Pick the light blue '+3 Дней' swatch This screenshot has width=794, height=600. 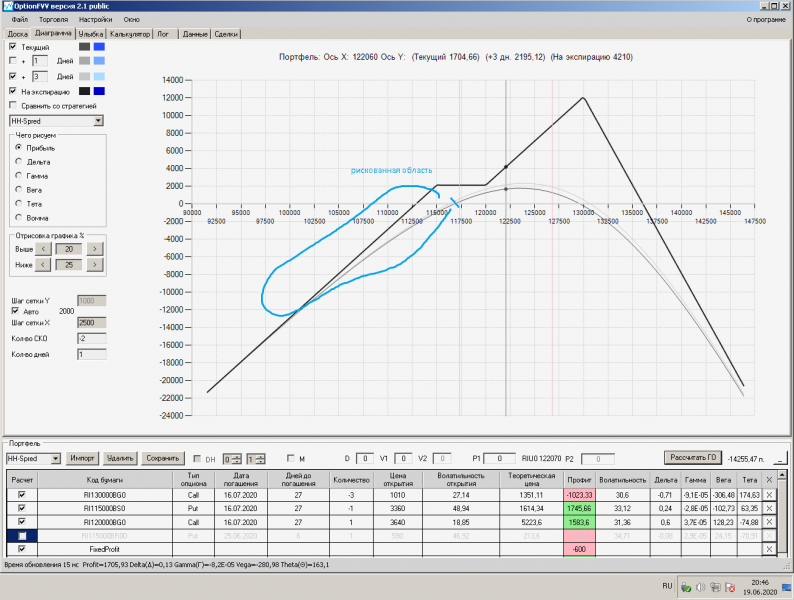(x=99, y=76)
